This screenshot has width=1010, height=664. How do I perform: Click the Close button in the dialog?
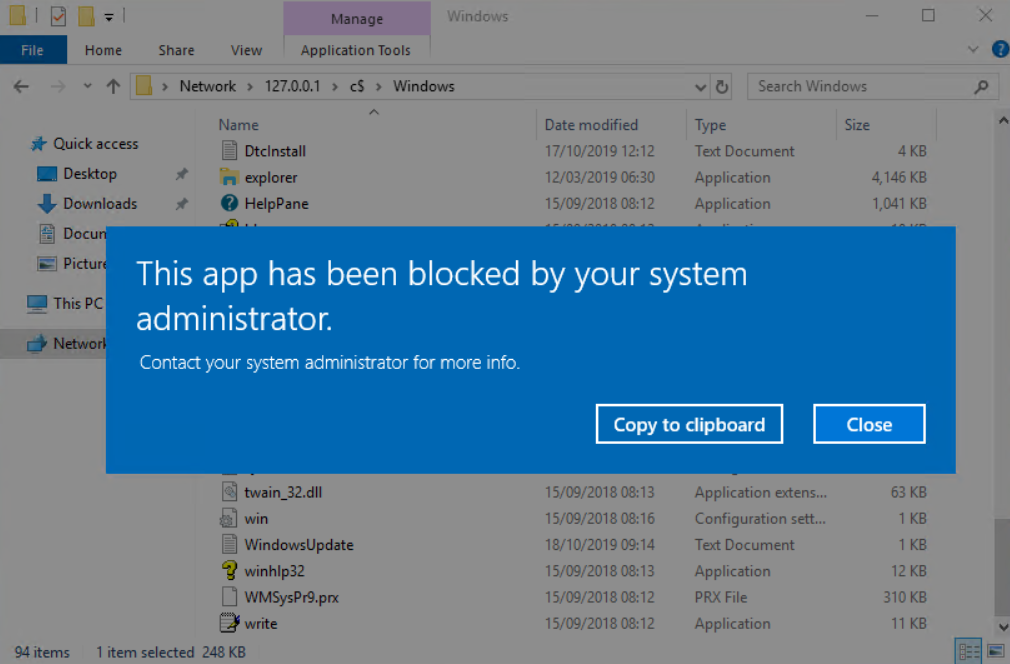[869, 424]
